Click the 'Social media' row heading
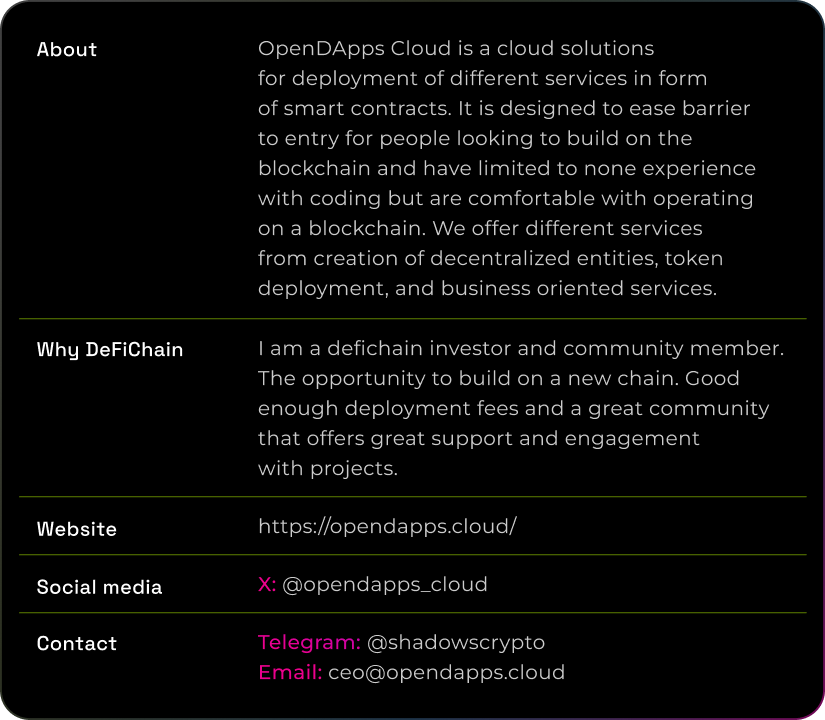 click(x=99, y=587)
